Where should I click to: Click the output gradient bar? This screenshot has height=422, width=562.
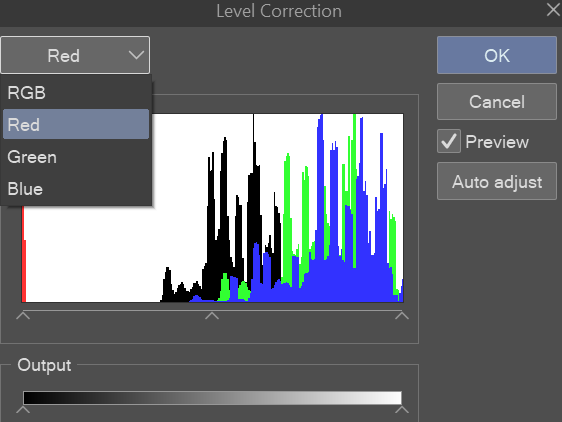pos(212,398)
